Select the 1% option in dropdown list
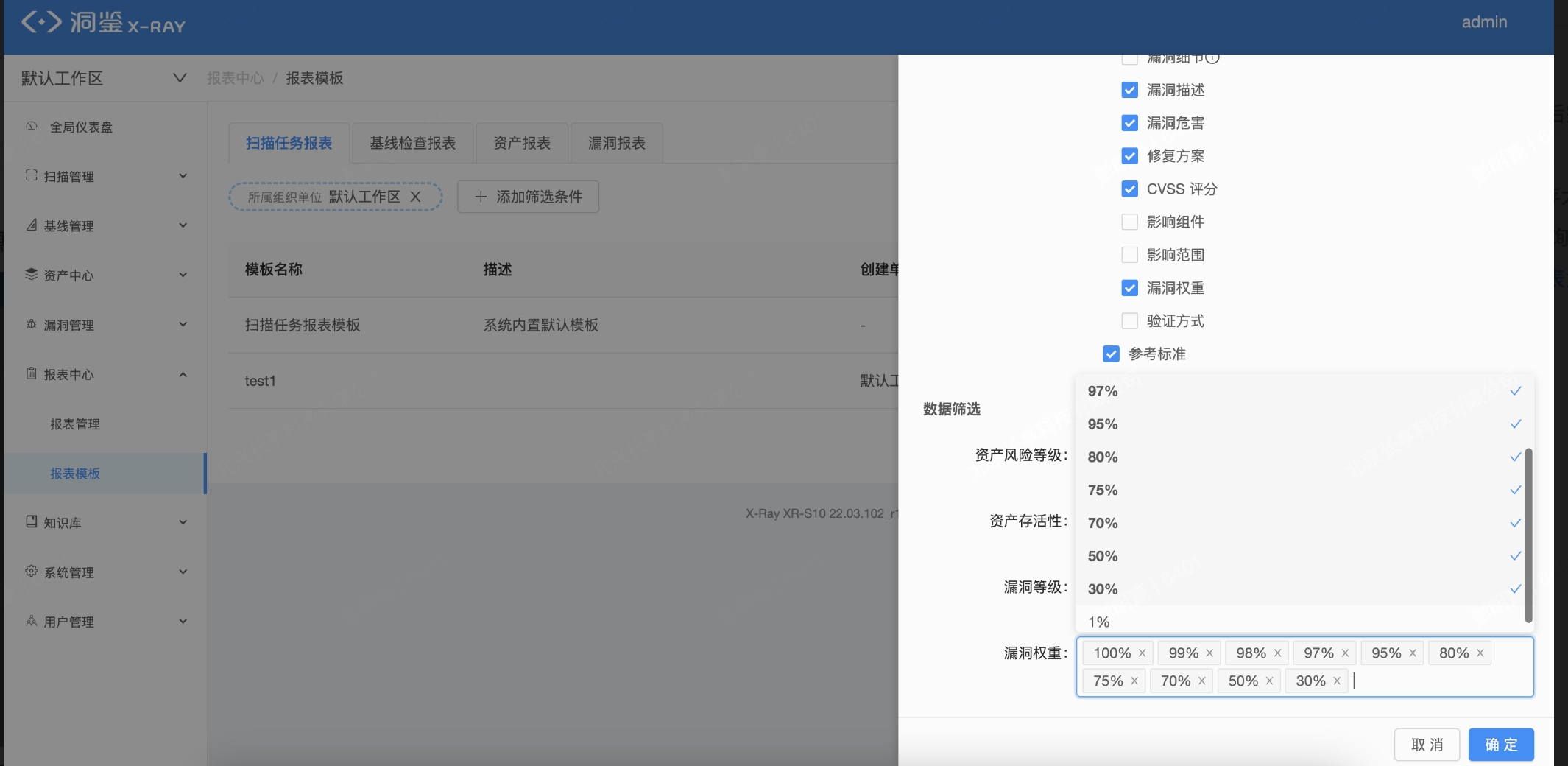 point(1099,622)
